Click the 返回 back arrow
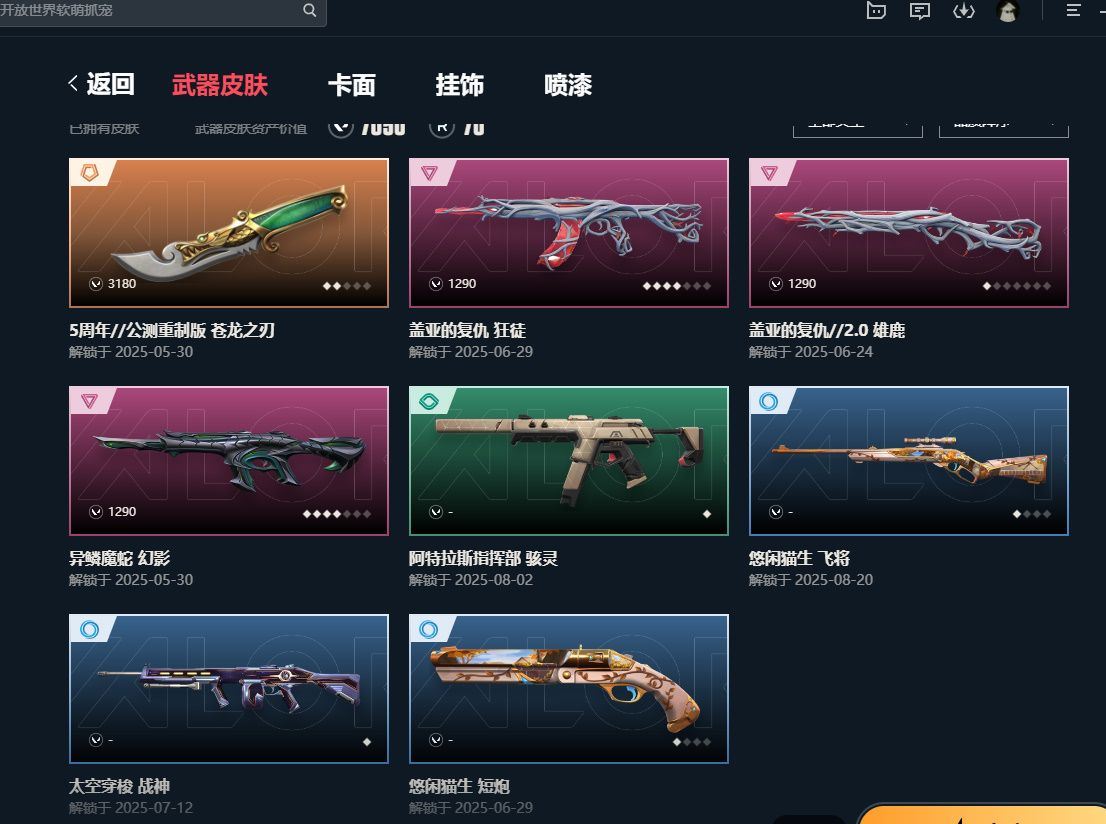 pos(73,83)
